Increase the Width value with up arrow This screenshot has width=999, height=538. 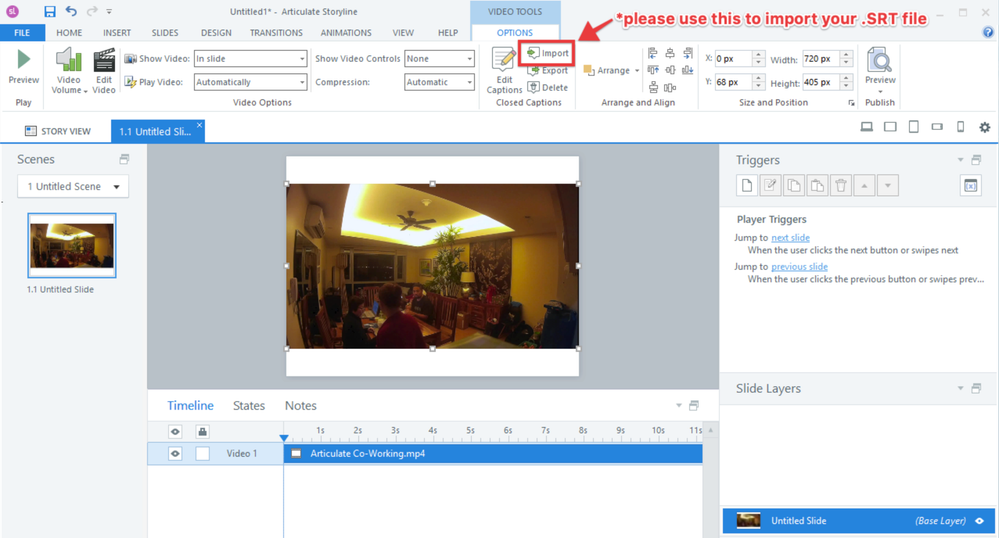(x=846, y=55)
